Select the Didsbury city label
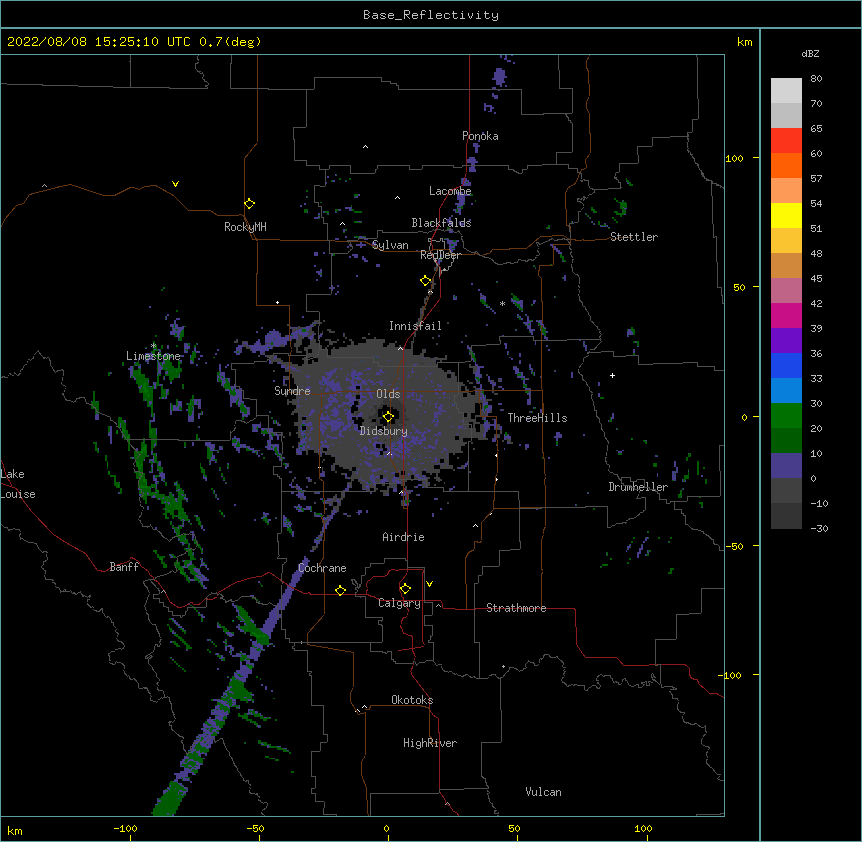Screen dimensions: 862x842 tap(383, 431)
